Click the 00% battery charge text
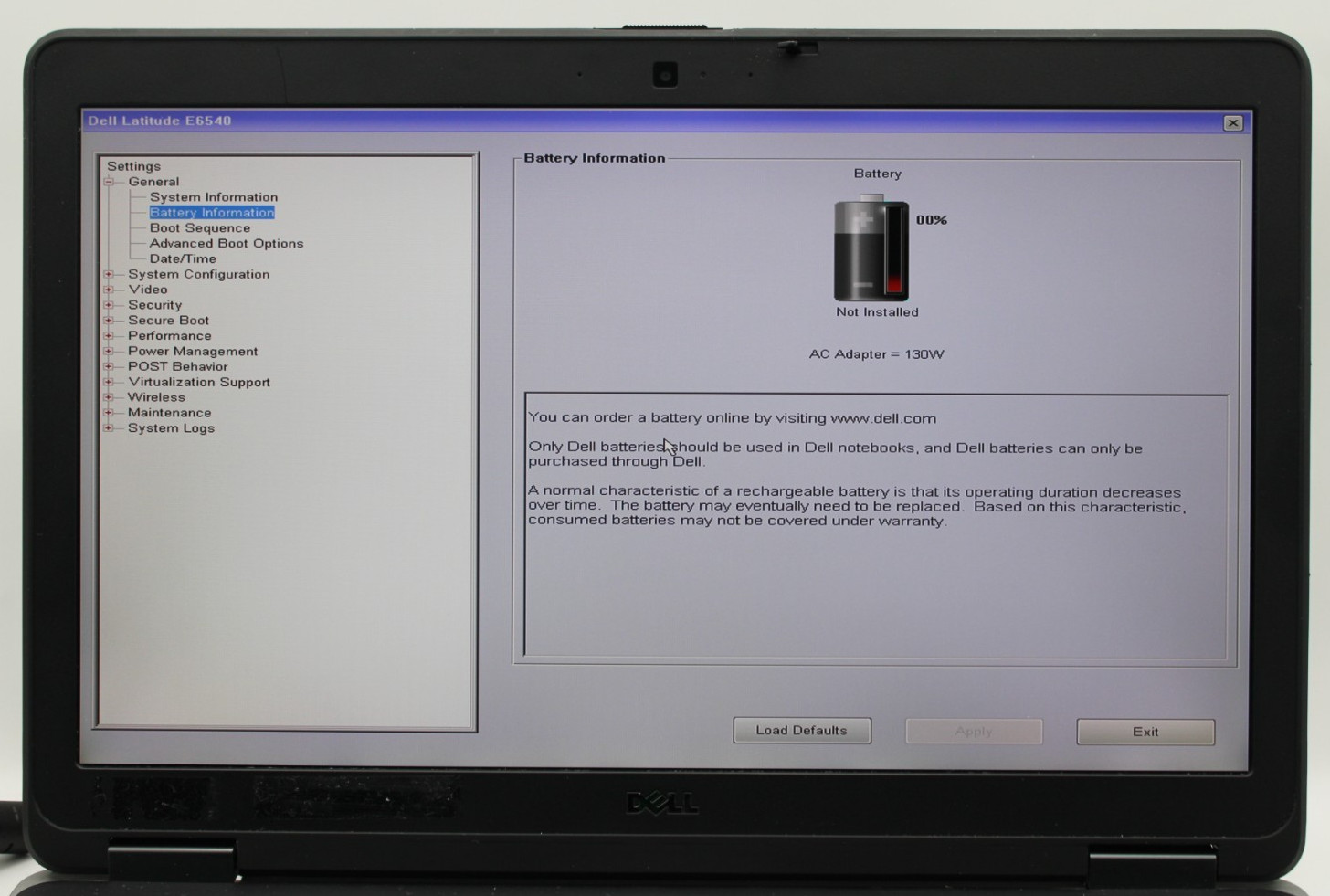The width and height of the screenshot is (1330, 896). (x=932, y=220)
